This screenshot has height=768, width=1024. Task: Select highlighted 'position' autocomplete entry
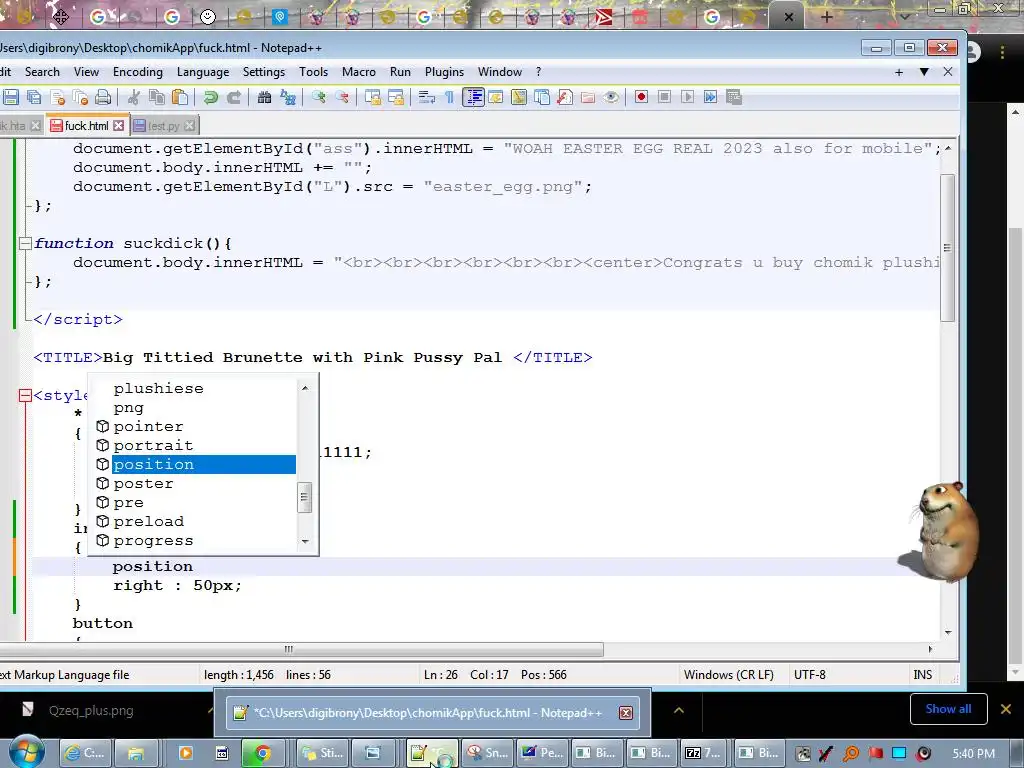195,464
